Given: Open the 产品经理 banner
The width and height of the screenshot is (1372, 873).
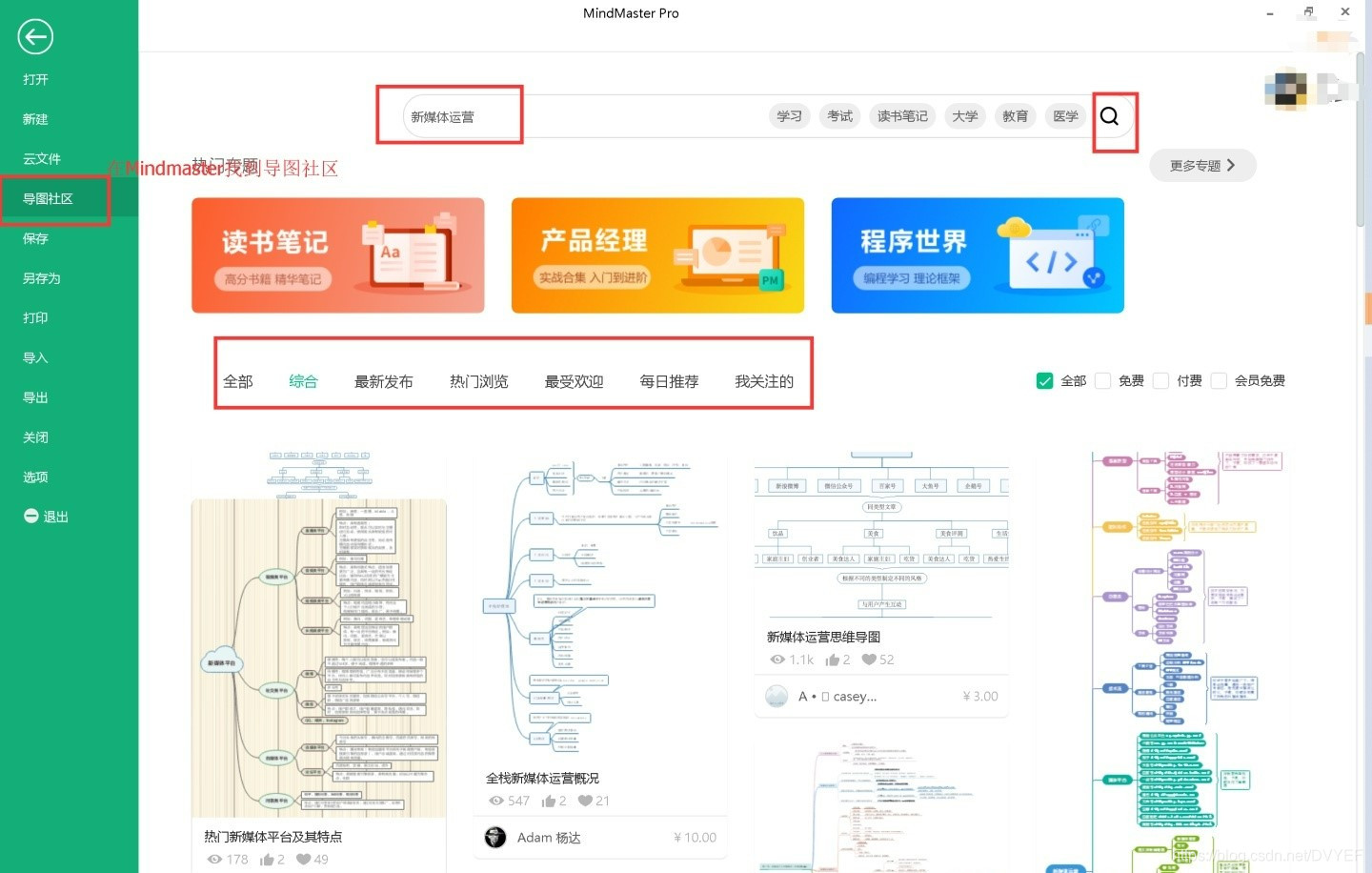Looking at the screenshot, I should click(x=657, y=254).
